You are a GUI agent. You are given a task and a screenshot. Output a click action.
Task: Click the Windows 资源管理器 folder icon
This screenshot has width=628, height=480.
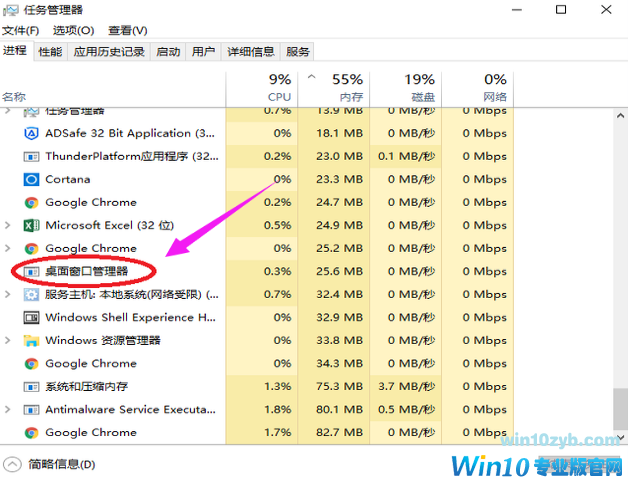click(31, 341)
